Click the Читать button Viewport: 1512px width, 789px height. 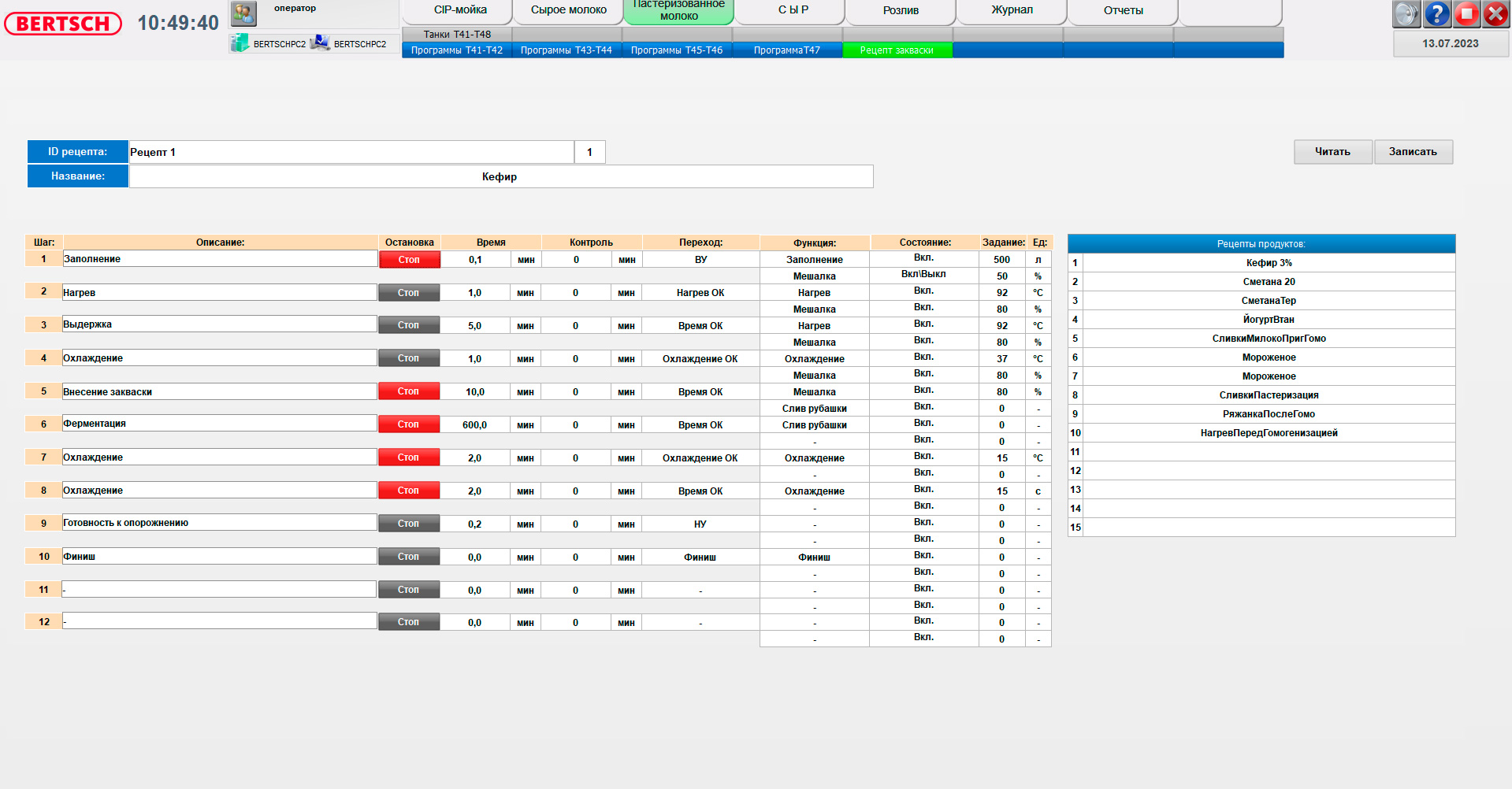point(1332,152)
